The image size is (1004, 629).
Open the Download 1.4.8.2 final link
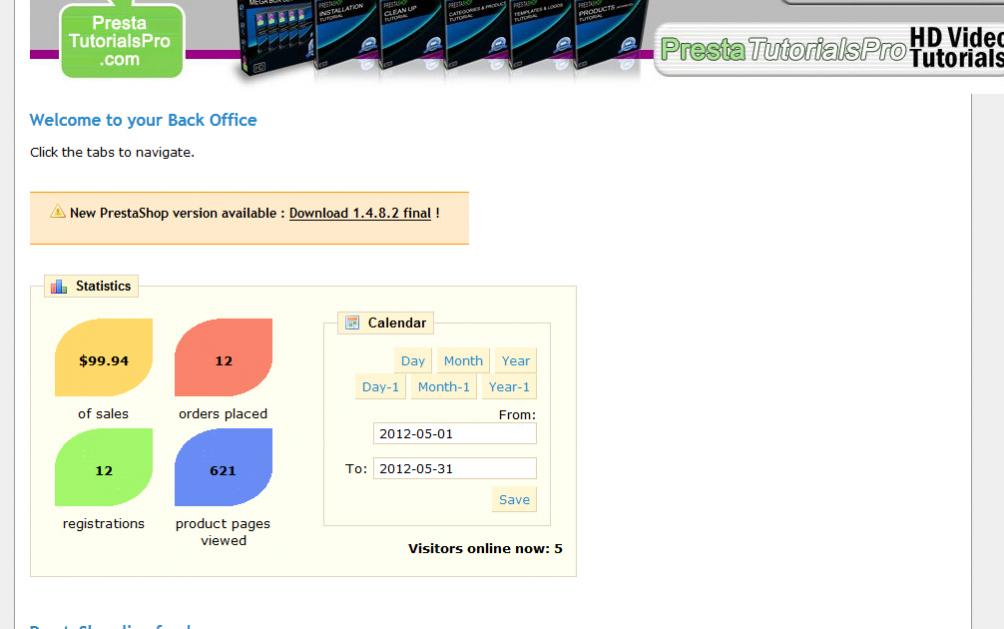point(360,213)
